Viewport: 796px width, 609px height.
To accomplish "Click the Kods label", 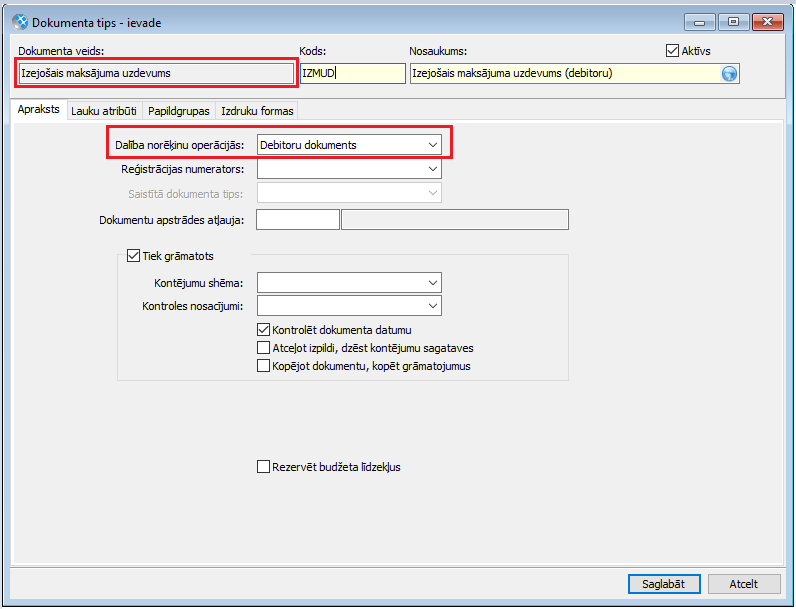I will [313, 51].
